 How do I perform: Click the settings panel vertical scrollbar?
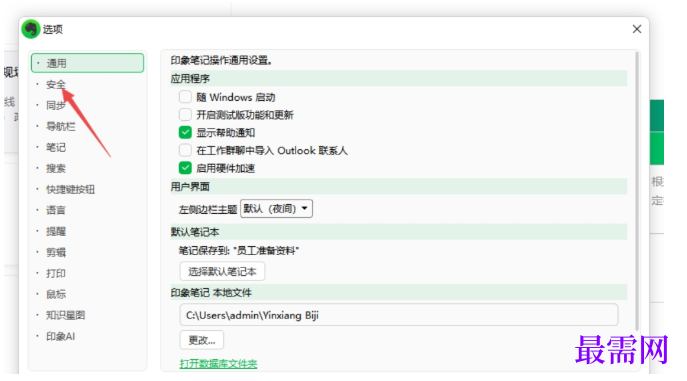[637, 190]
